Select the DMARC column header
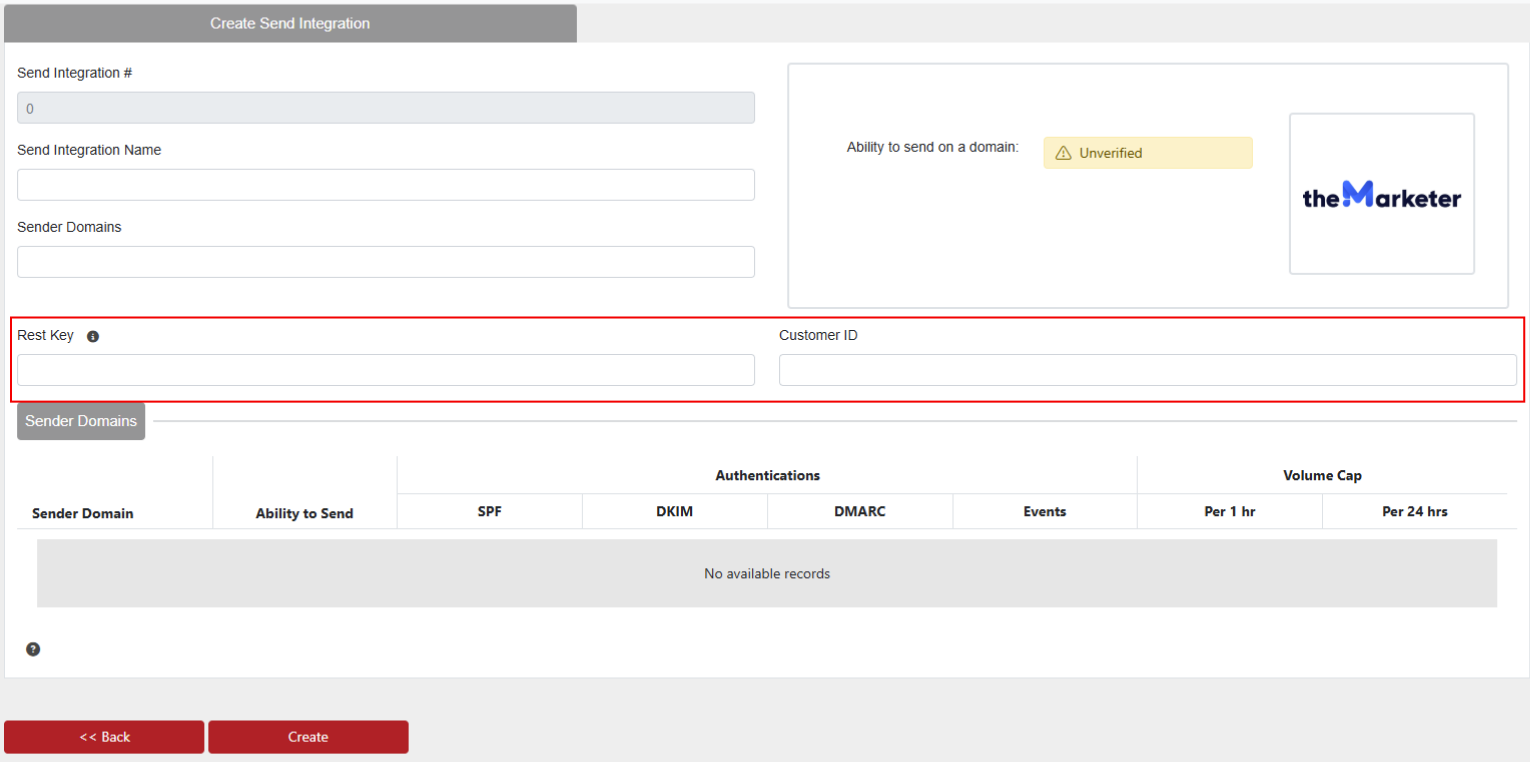Viewport: 1530px width, 762px height. [859, 511]
